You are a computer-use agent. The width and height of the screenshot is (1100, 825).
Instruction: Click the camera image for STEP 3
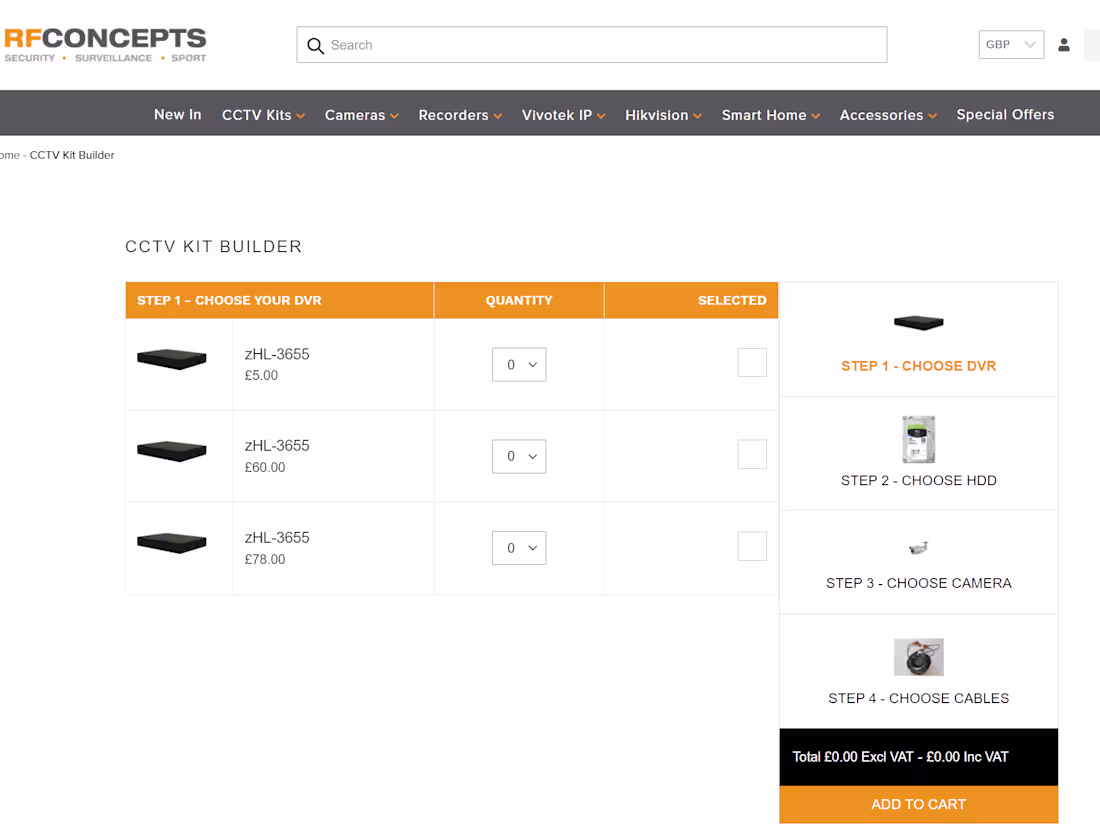pos(918,547)
